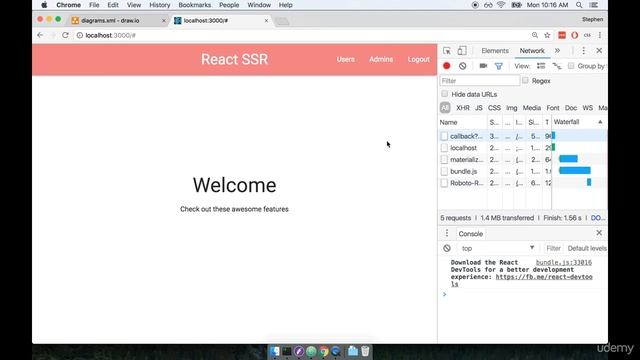Open Chrome from the Dock
Screen dimensions: 640x360
click(324, 351)
